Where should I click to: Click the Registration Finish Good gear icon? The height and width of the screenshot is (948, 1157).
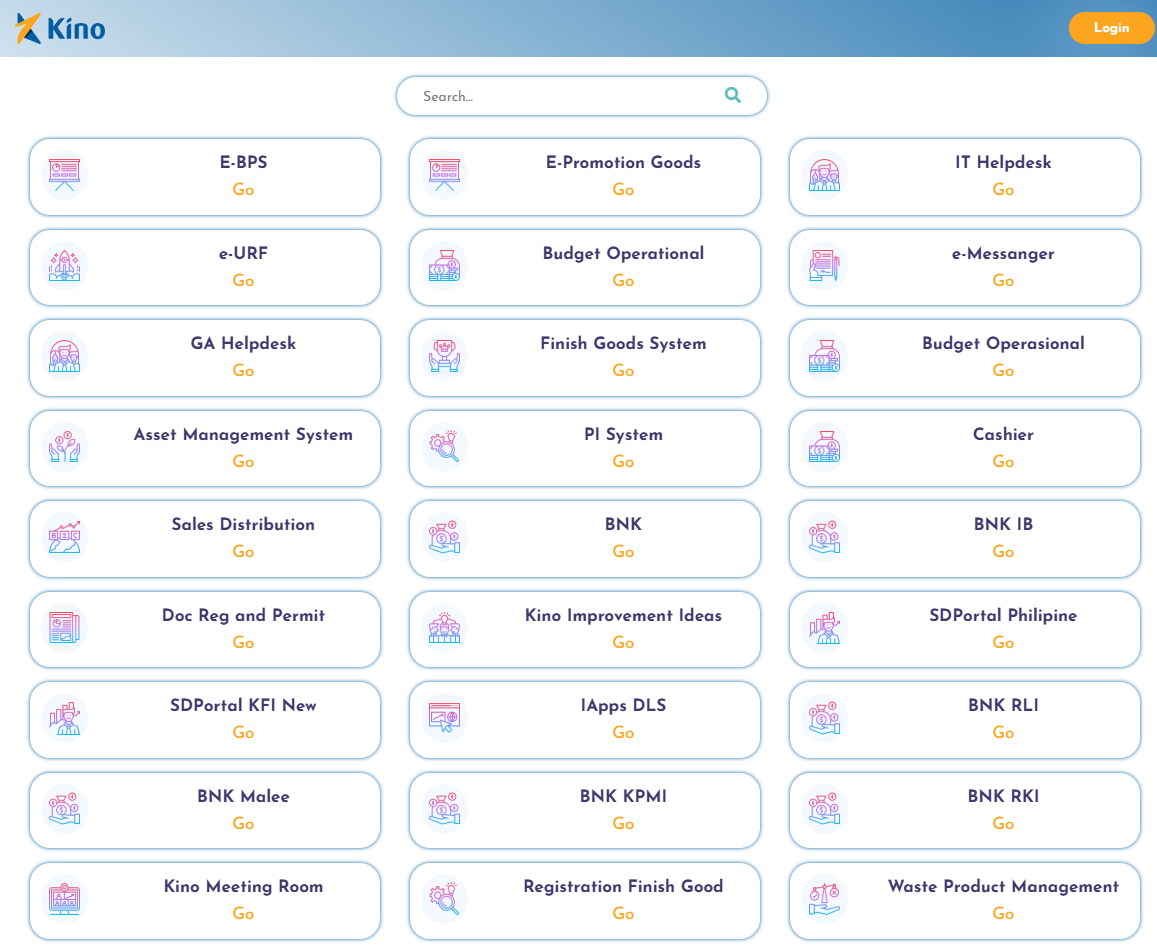(x=444, y=899)
